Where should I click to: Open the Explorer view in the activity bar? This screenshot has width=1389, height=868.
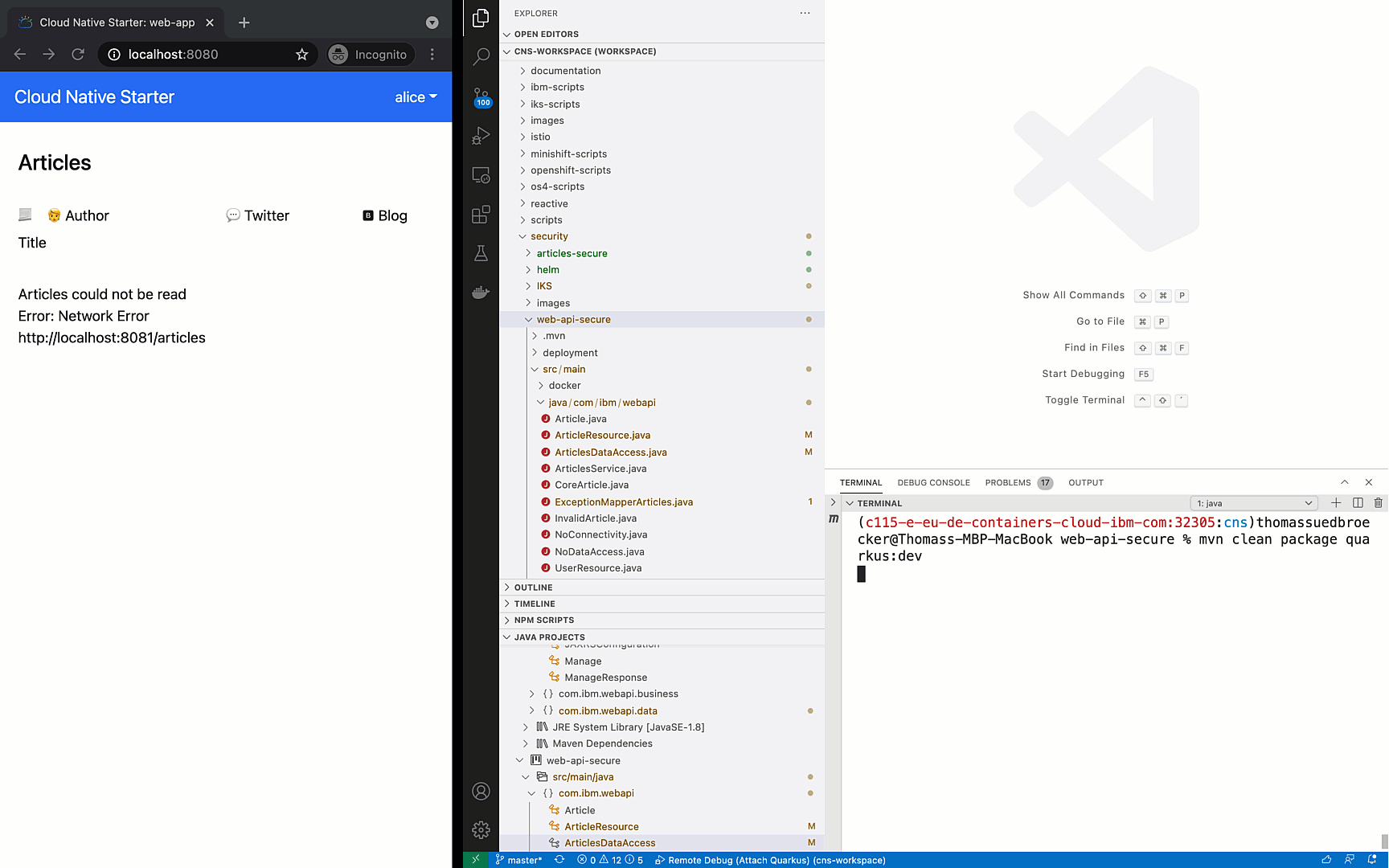(x=481, y=18)
